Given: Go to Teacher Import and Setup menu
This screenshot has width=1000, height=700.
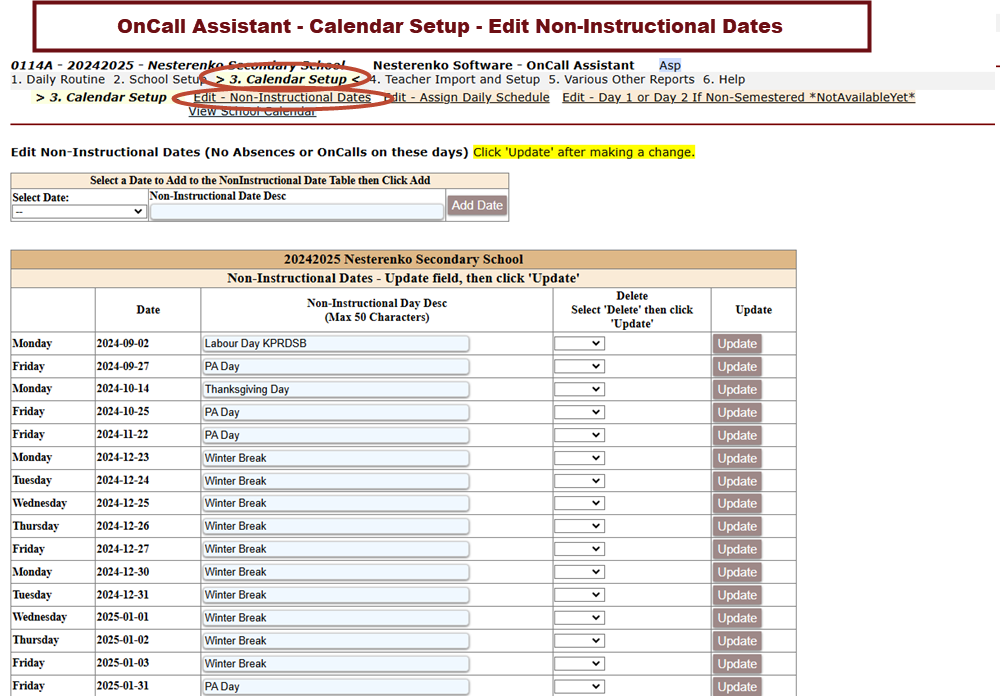Looking at the screenshot, I should [x=455, y=80].
